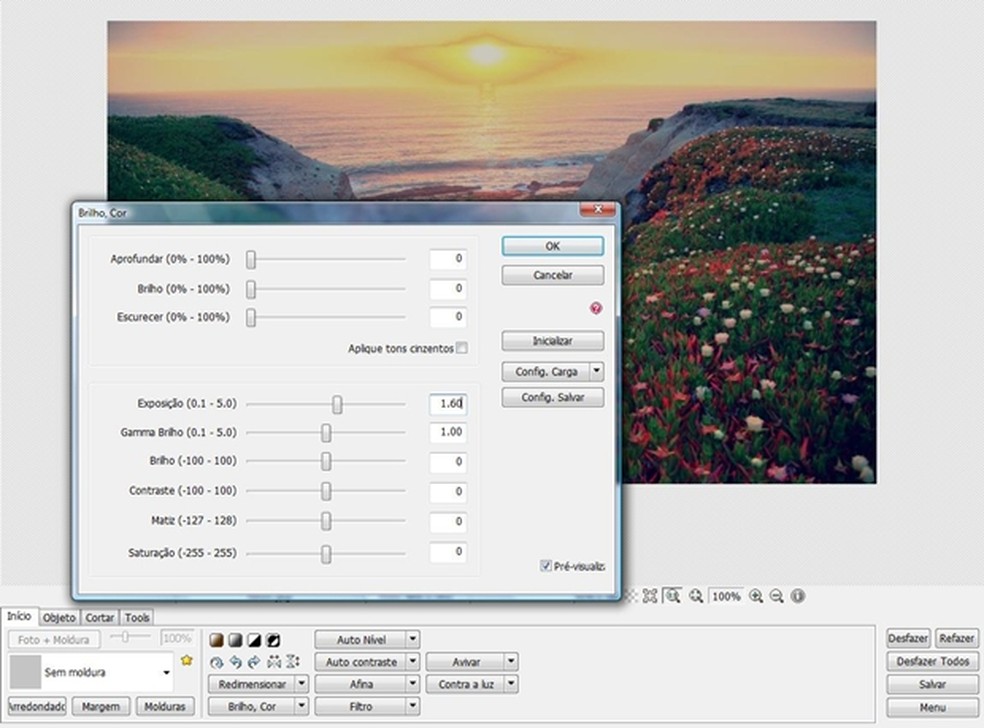Click the flip horizontal mirror icon
984x728 pixels.
point(274,662)
